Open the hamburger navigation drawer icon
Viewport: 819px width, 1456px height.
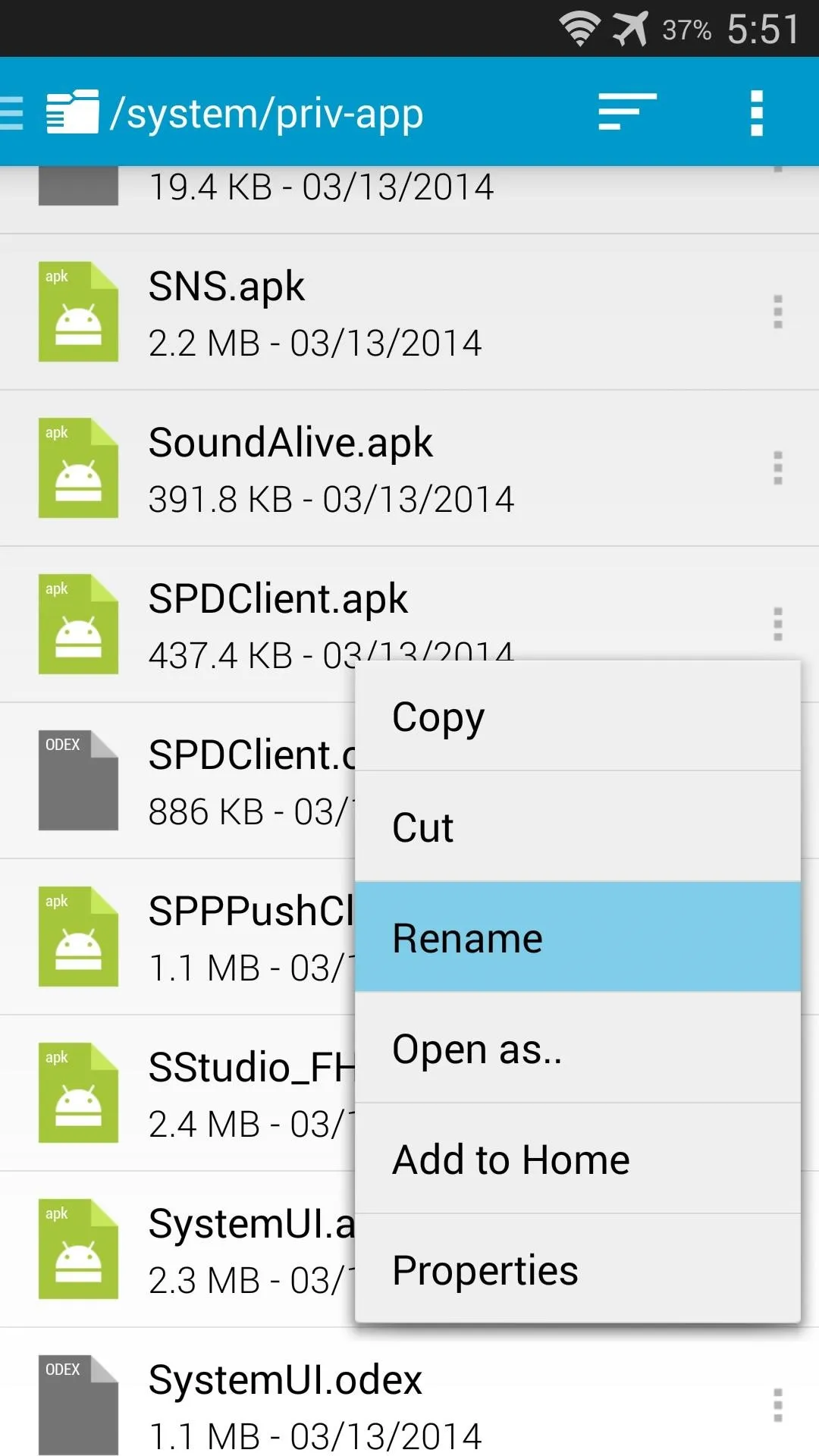pyautogui.click(x=12, y=113)
